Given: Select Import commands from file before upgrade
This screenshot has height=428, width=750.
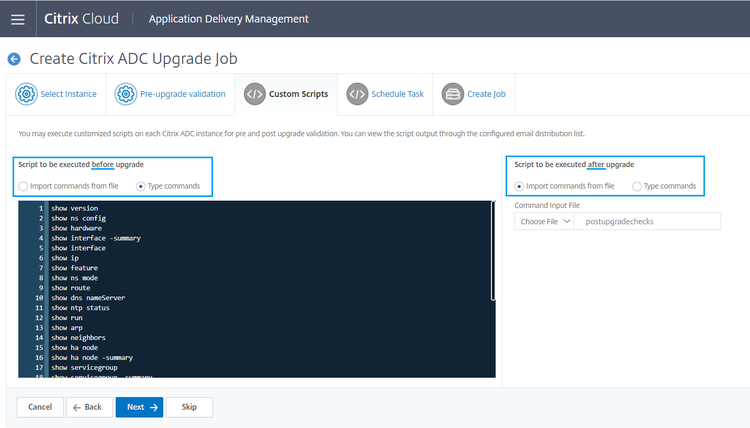Looking at the screenshot, I should pyautogui.click(x=23, y=186).
